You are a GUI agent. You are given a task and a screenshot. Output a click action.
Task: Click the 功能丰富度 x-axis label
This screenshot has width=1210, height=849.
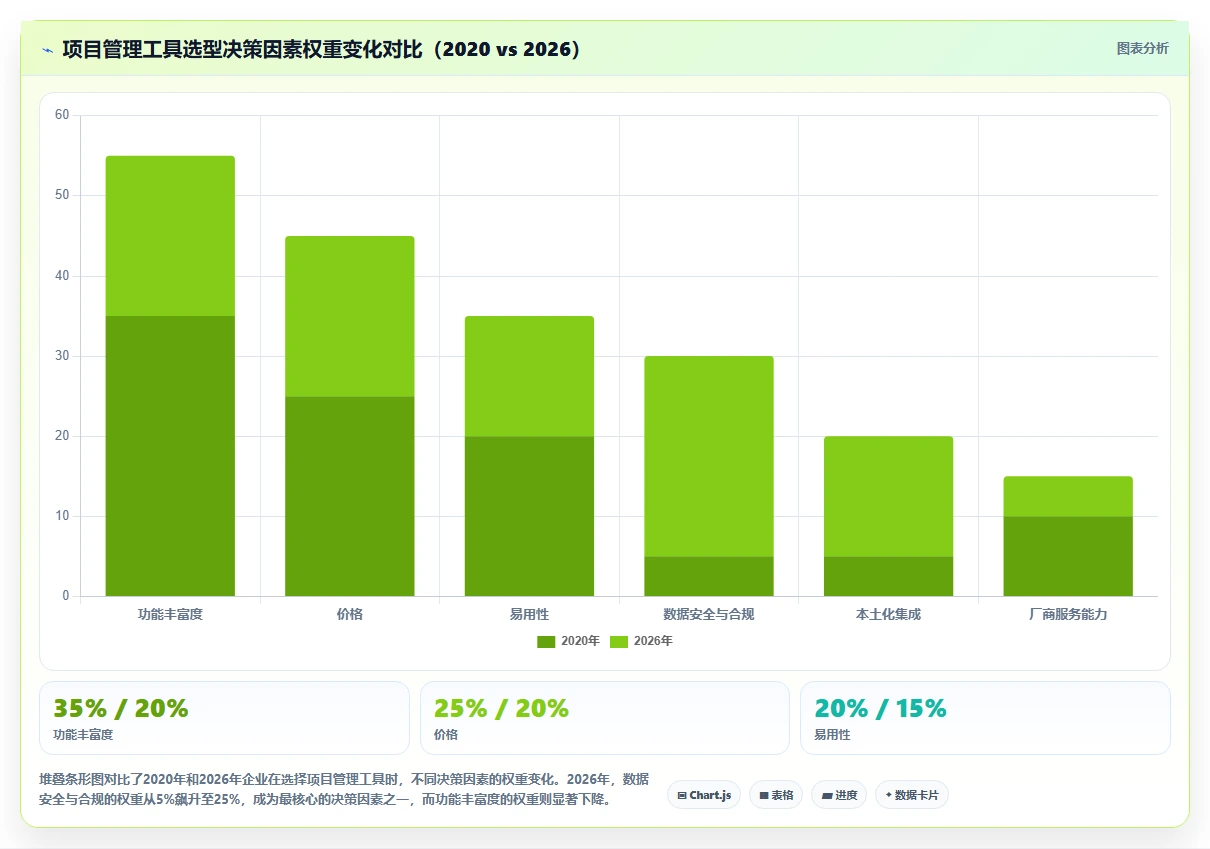click(170, 614)
